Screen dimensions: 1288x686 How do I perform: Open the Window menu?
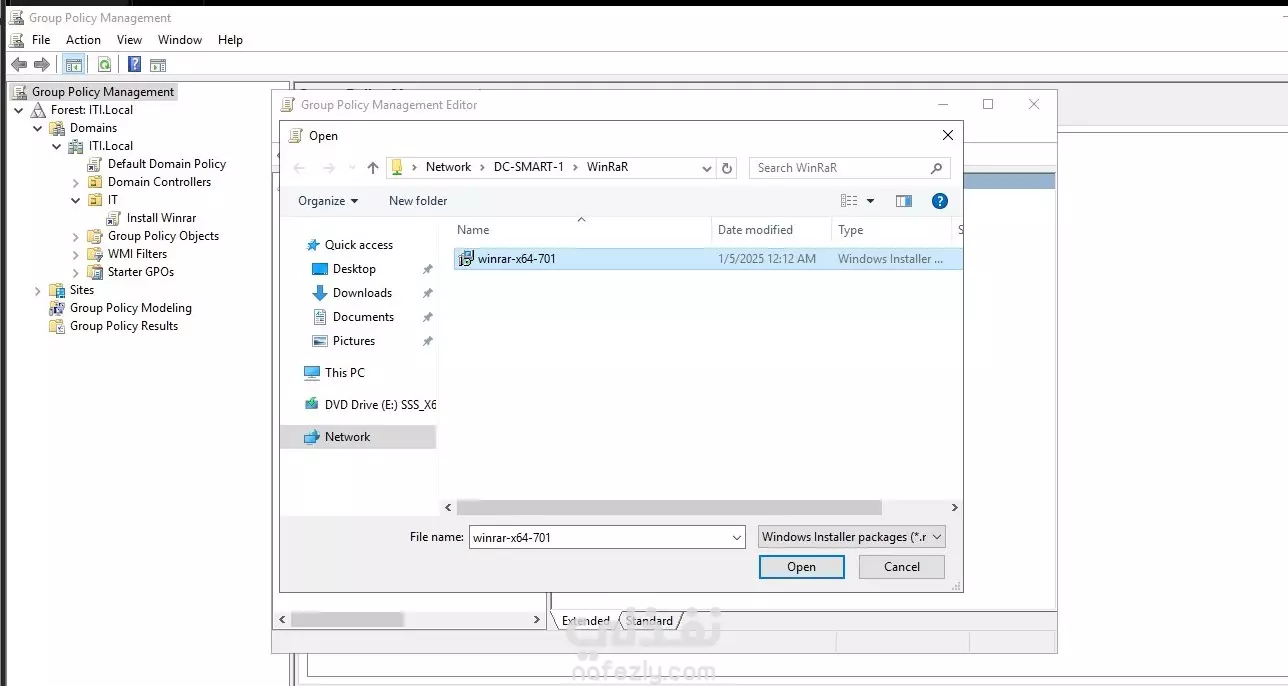pos(180,40)
